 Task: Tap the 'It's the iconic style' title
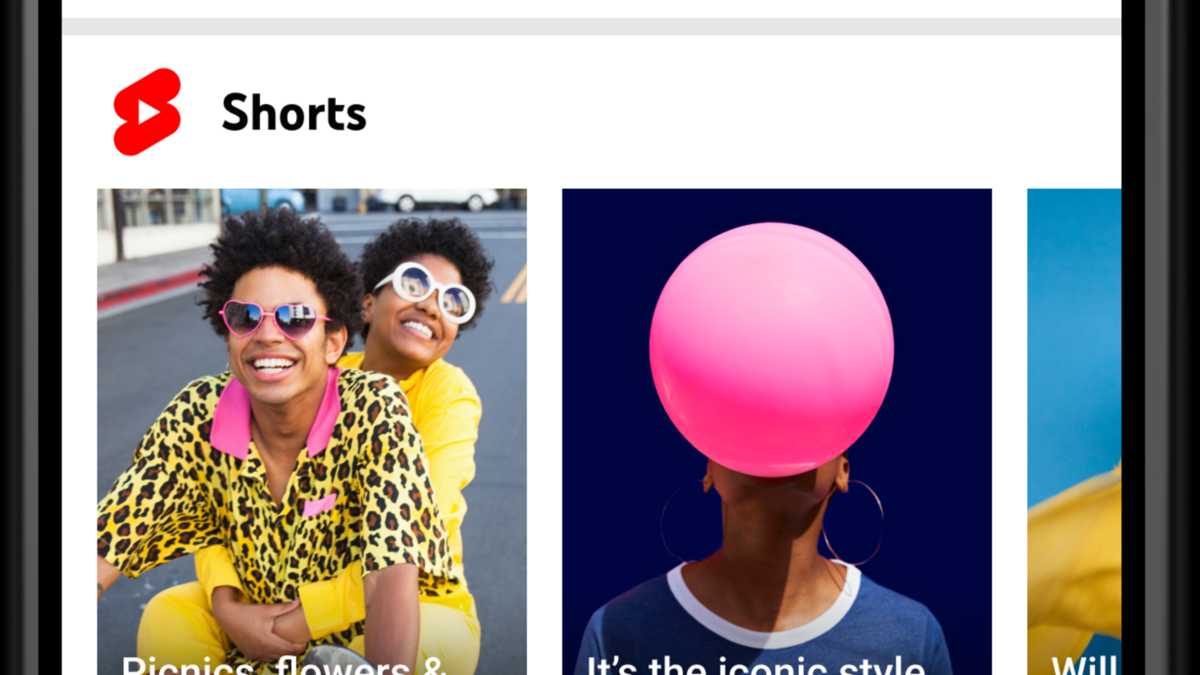(x=755, y=665)
